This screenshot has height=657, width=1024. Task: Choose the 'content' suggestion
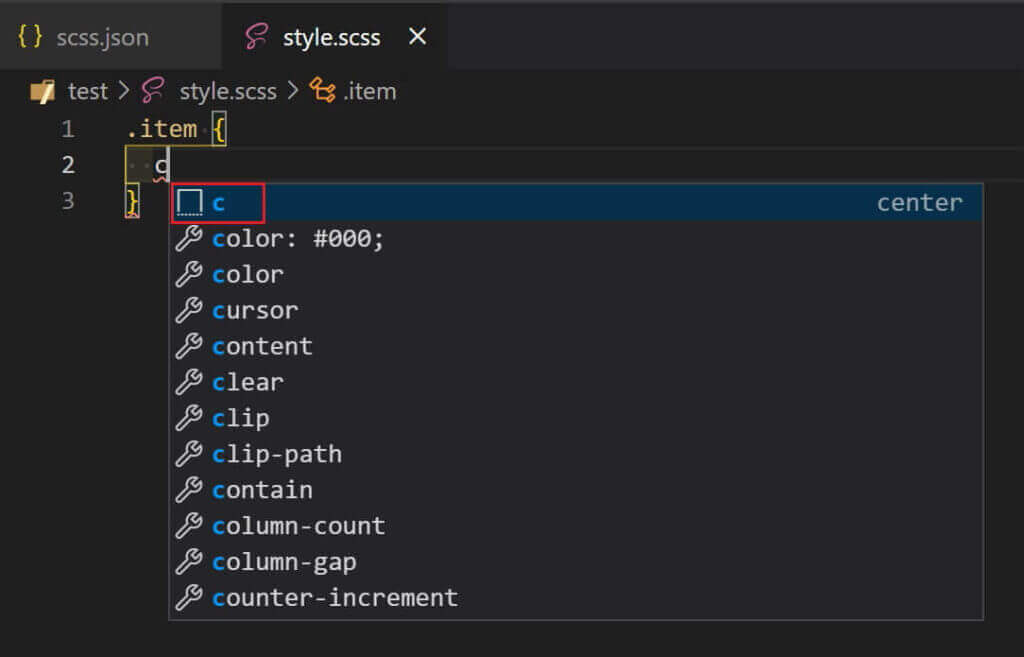(x=576, y=346)
